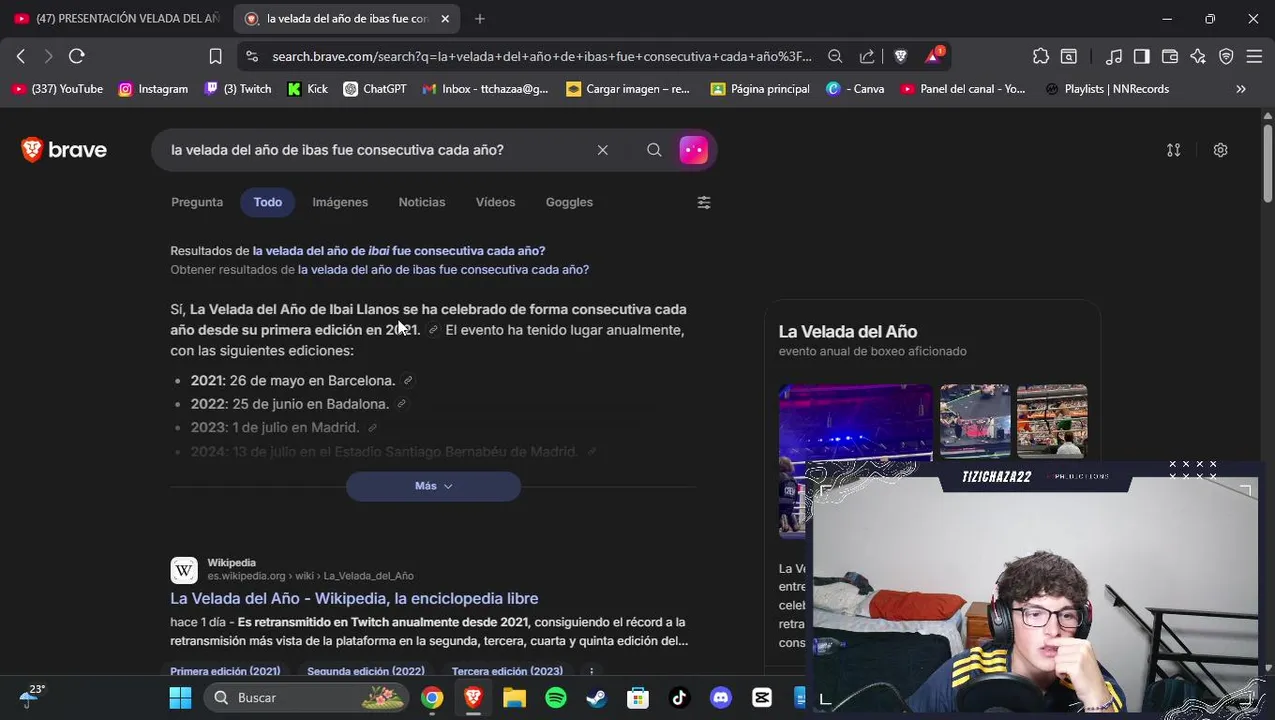Toggle the browser sidebar panel icon
The image size is (1275, 720).
(1141, 56)
